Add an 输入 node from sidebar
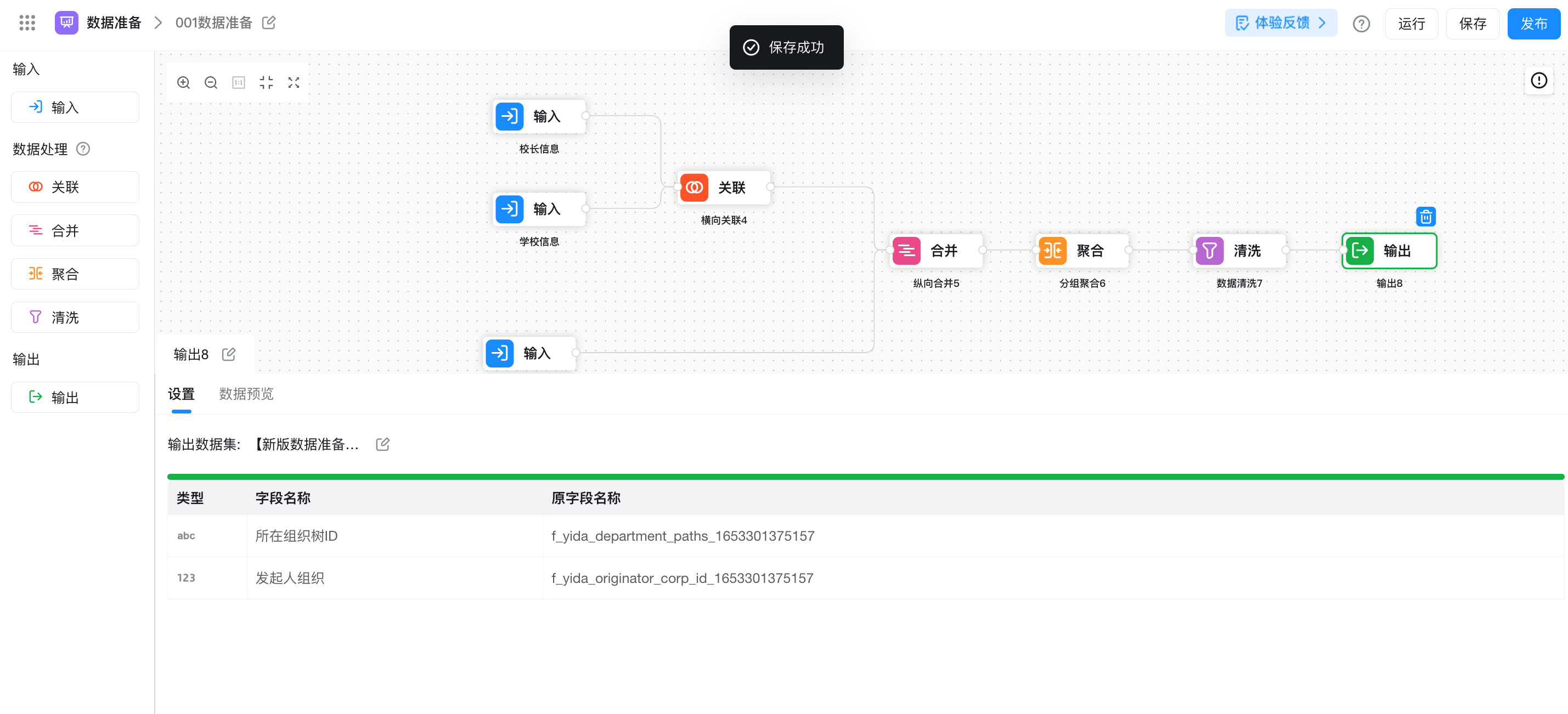This screenshot has height=714, width=1568. [75, 107]
